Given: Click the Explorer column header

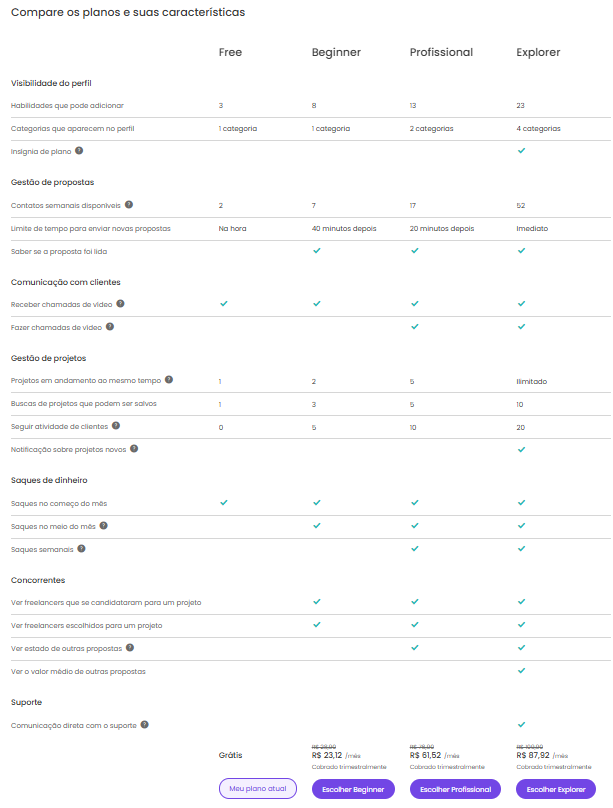Looking at the screenshot, I should 538,52.
